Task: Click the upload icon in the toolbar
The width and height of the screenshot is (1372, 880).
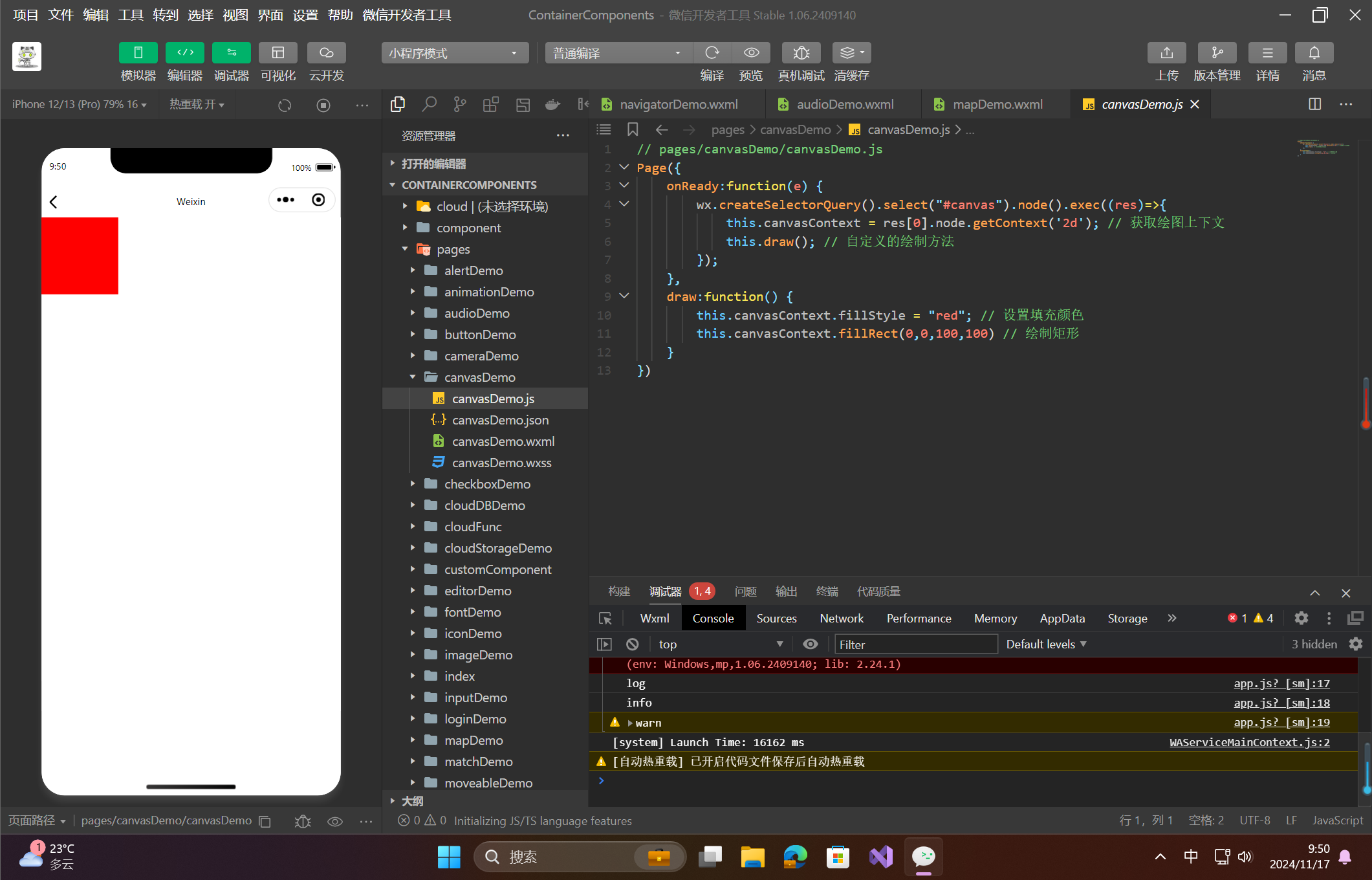Action: (x=1166, y=53)
